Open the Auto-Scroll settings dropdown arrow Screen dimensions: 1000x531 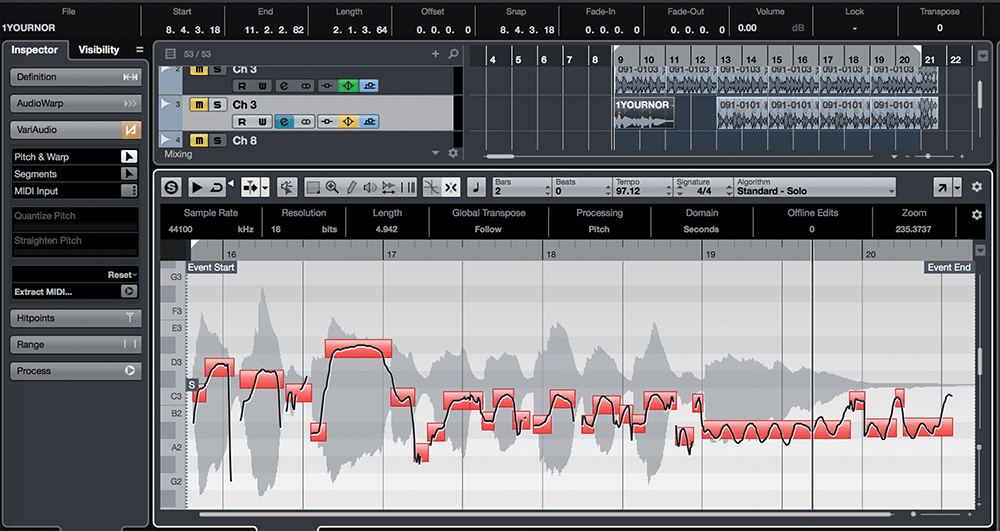[x=265, y=187]
